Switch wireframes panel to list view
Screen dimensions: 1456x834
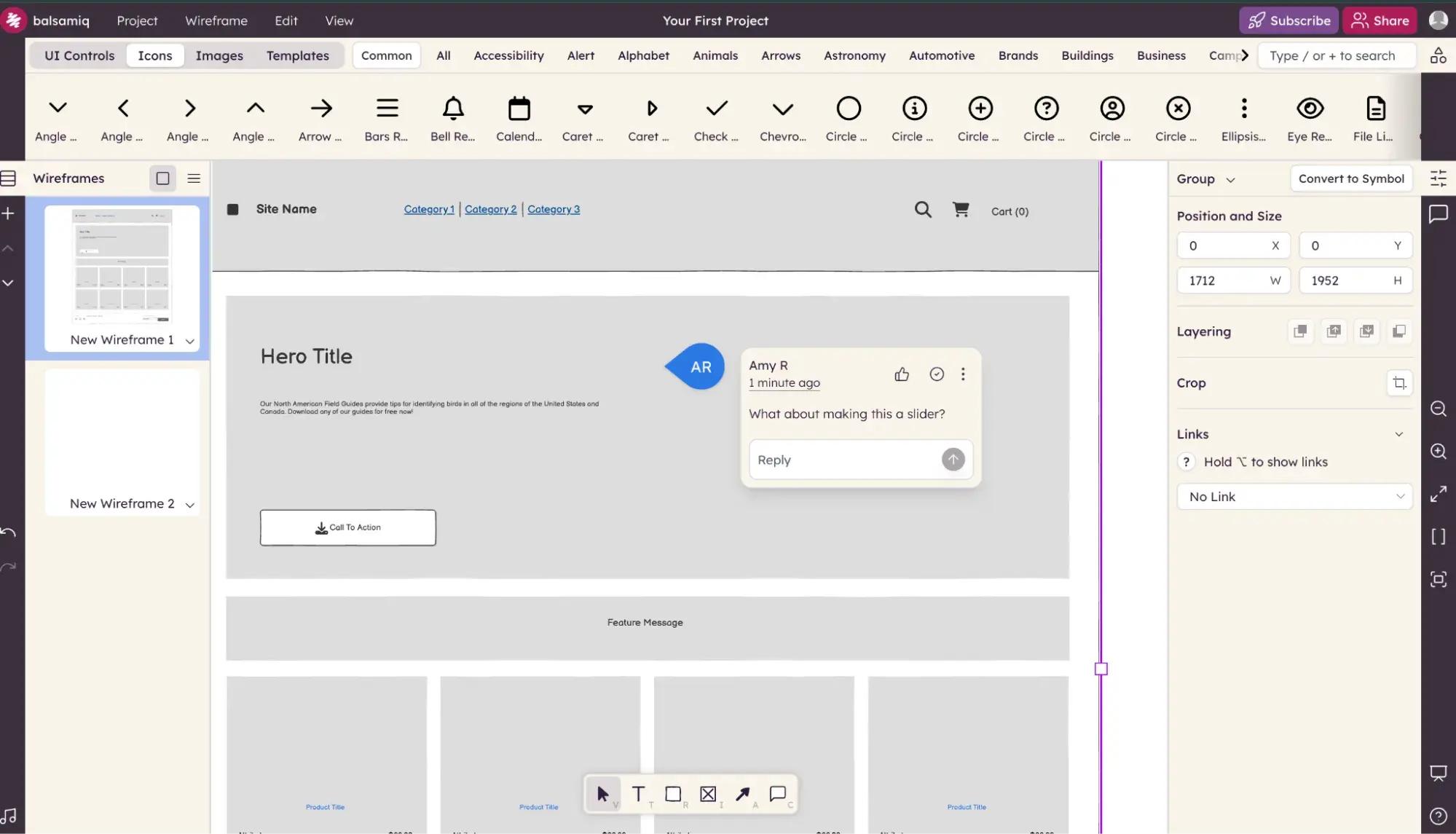tap(194, 178)
